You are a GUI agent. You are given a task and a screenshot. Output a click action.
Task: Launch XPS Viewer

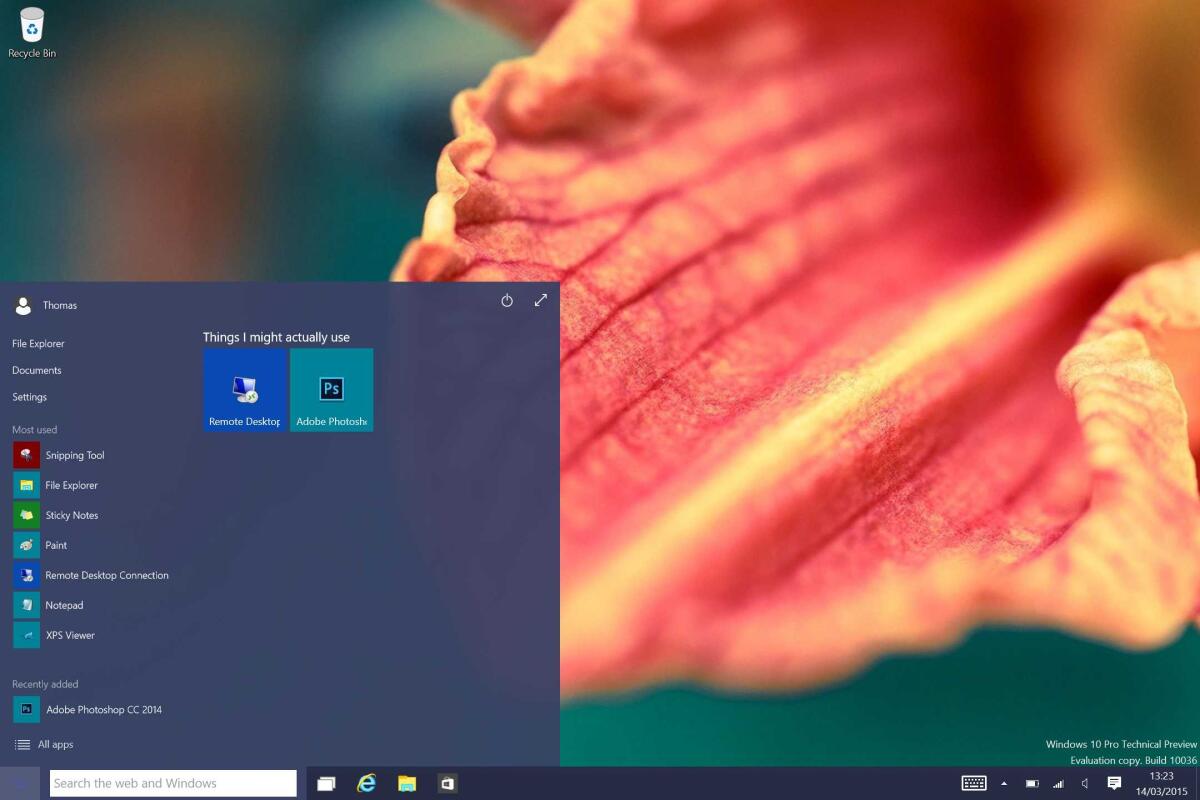[x=69, y=635]
